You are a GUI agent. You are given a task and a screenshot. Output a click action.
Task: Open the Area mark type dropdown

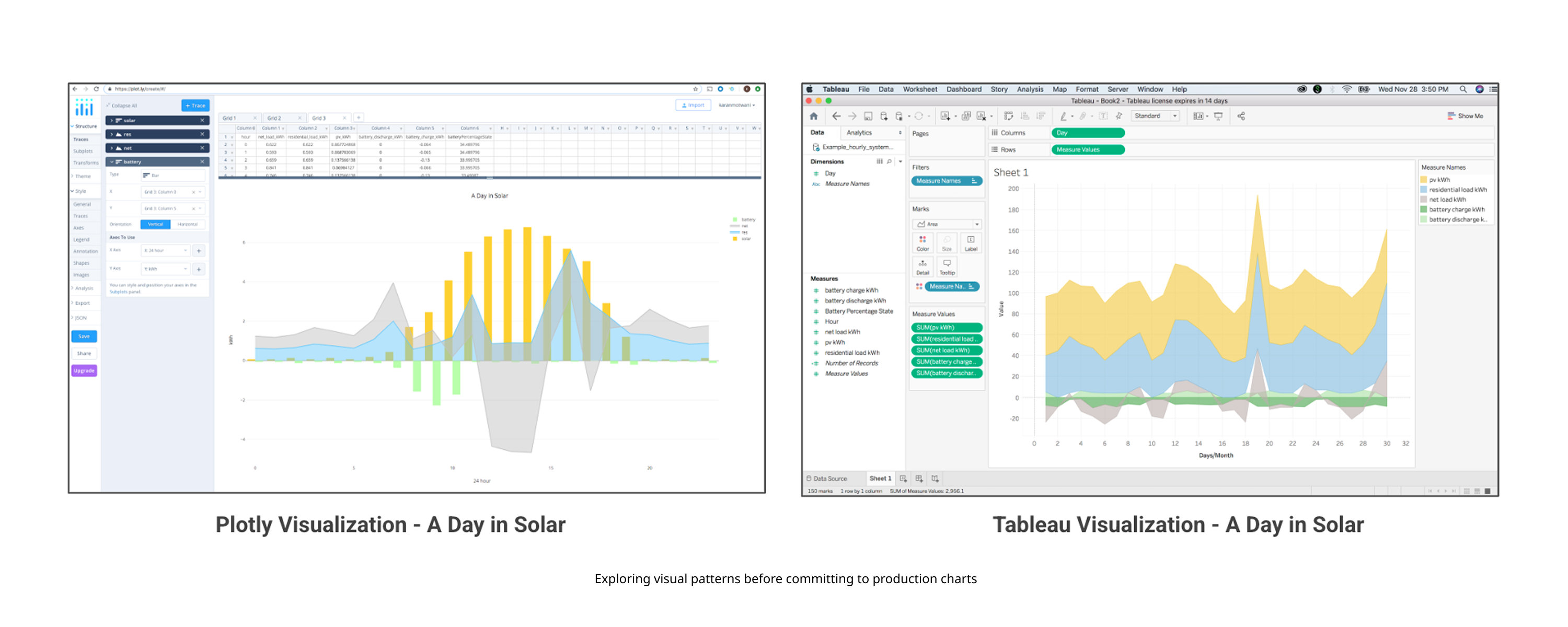[x=947, y=224]
